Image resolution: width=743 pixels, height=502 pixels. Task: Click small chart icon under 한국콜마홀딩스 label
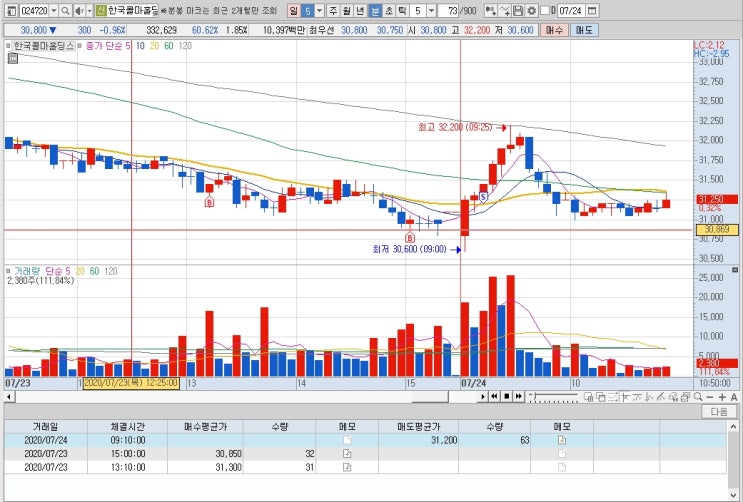(13, 58)
